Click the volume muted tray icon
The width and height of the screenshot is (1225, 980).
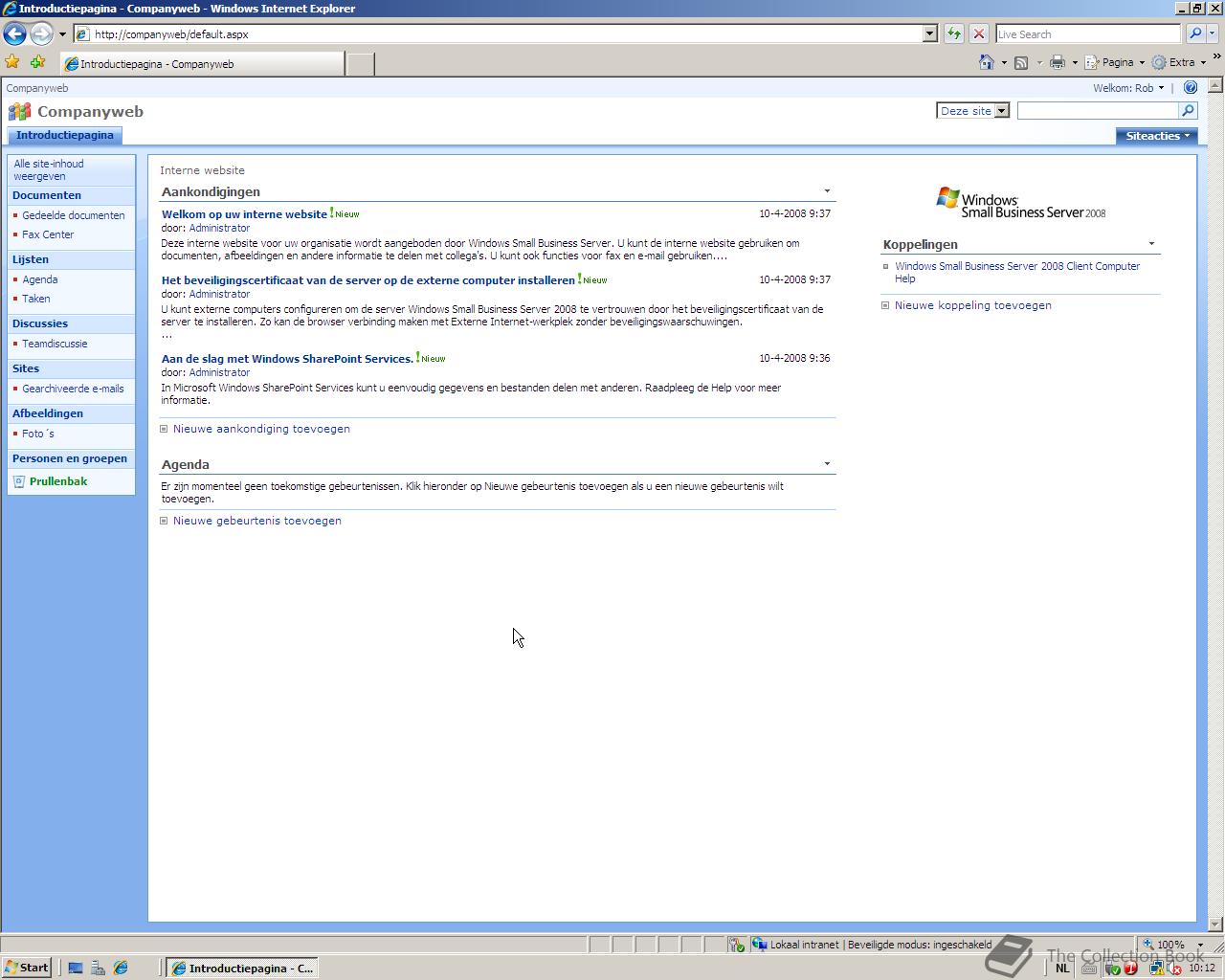(1176, 969)
